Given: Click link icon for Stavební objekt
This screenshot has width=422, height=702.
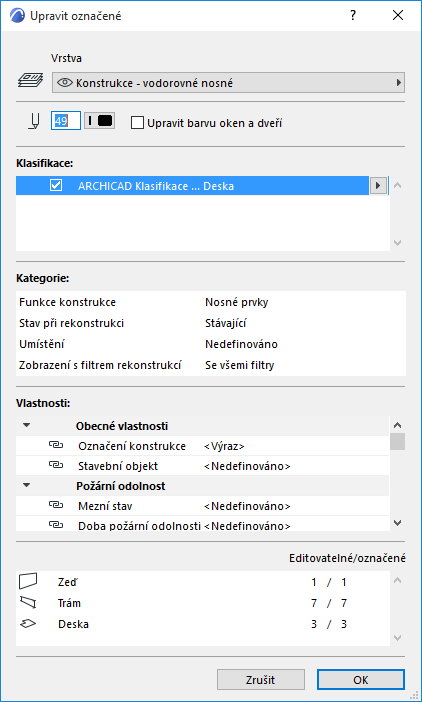Looking at the screenshot, I should (x=55, y=466).
